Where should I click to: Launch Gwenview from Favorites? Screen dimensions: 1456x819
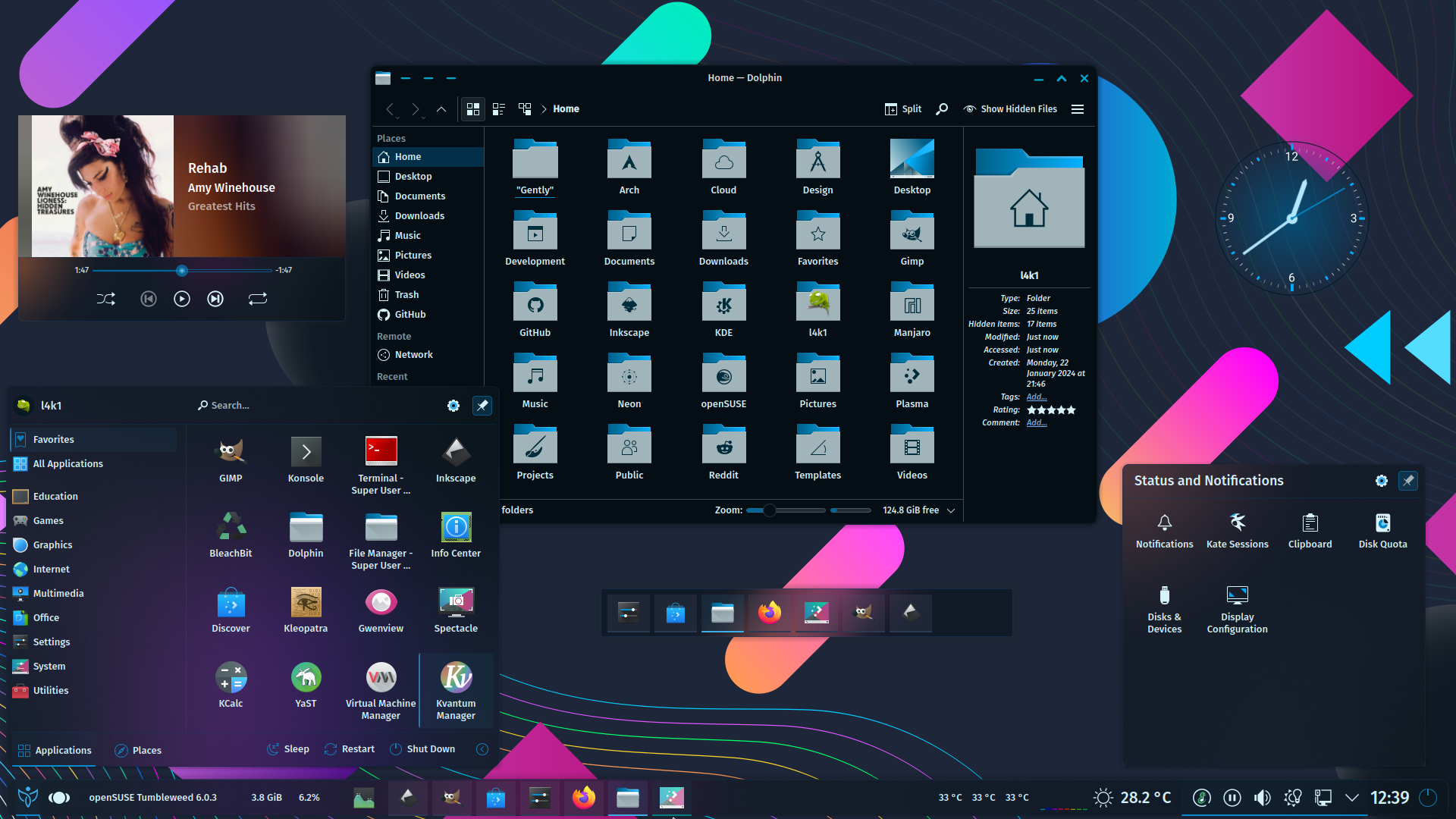tap(381, 610)
